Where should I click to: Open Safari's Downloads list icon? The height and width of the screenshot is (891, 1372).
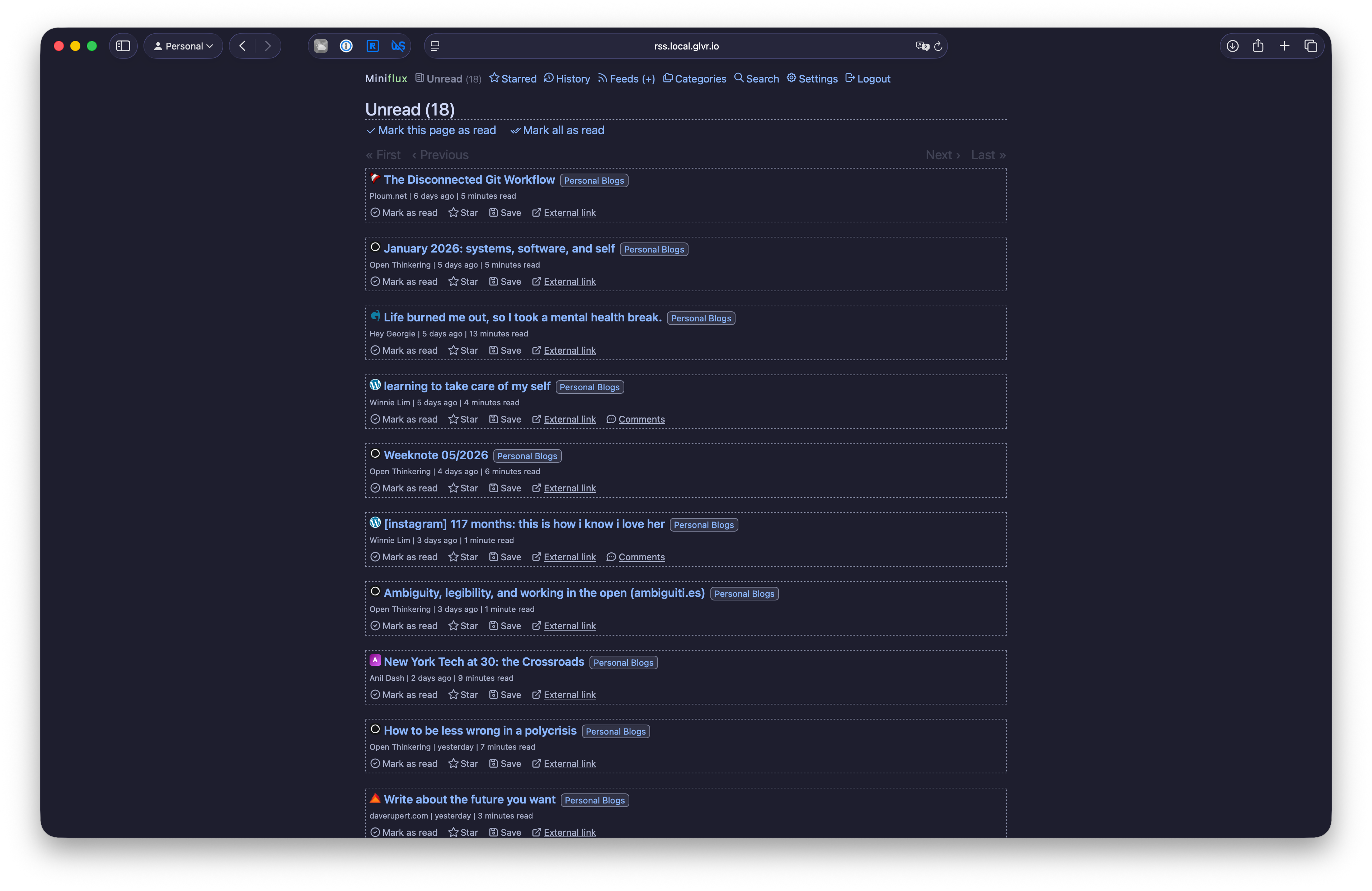[x=1233, y=46]
